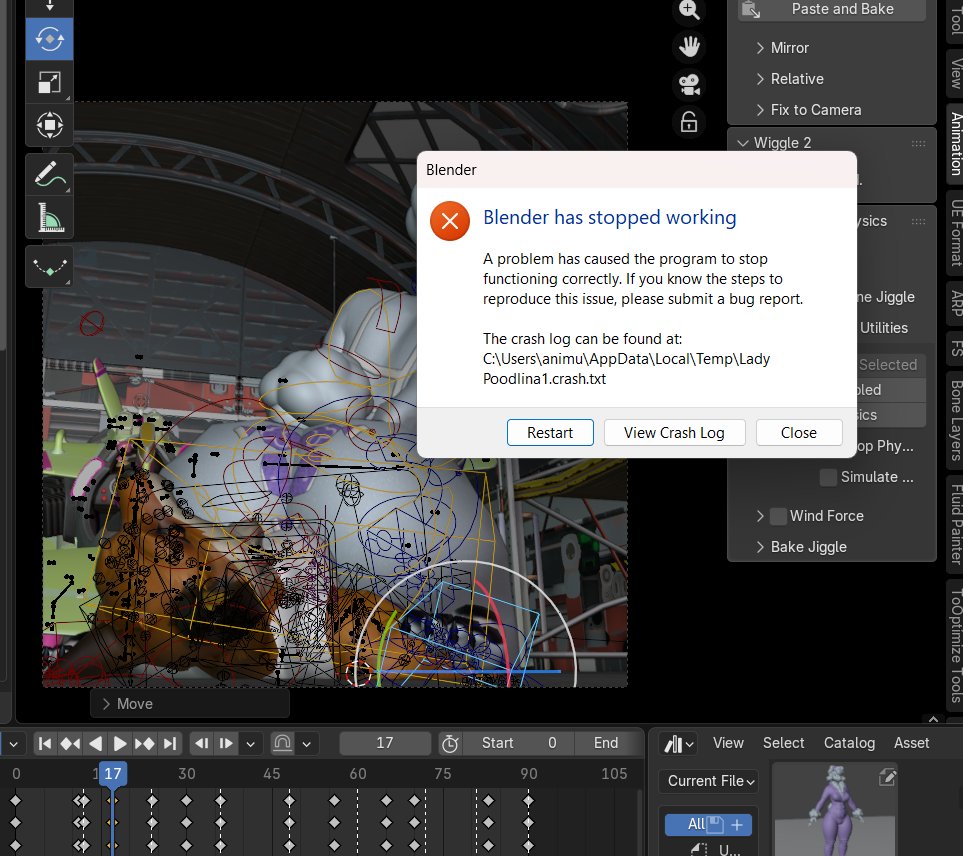Click the red error icon in the crash dialog
The height and width of the screenshot is (856, 963).
[450, 221]
